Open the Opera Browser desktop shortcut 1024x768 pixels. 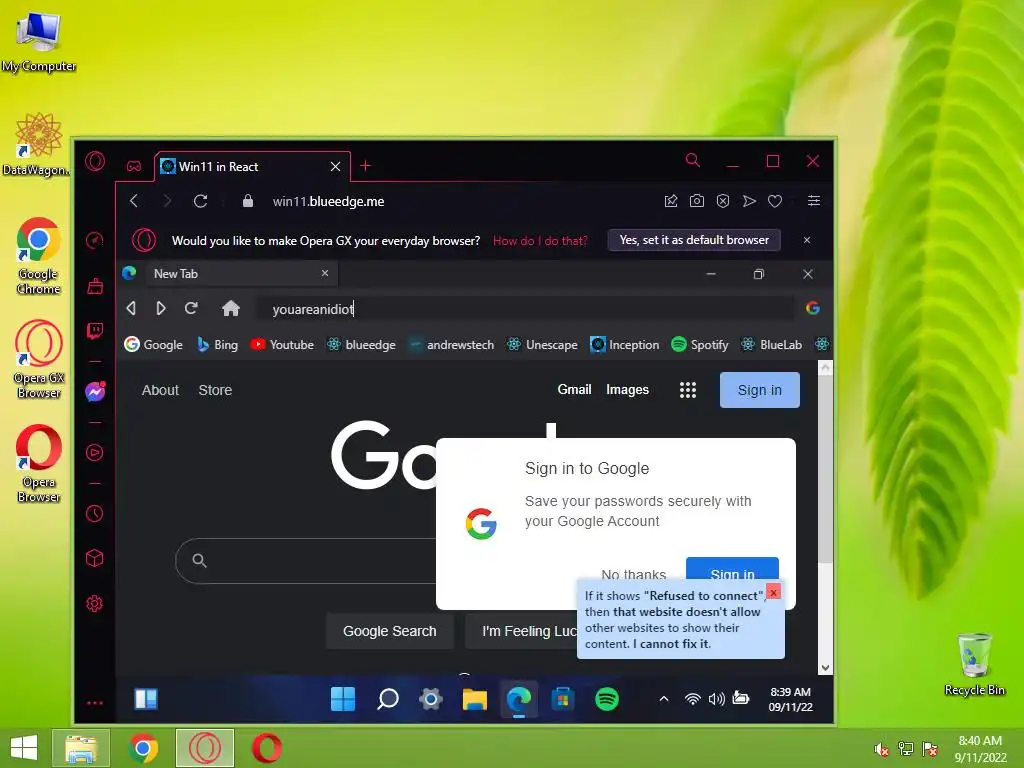click(39, 464)
